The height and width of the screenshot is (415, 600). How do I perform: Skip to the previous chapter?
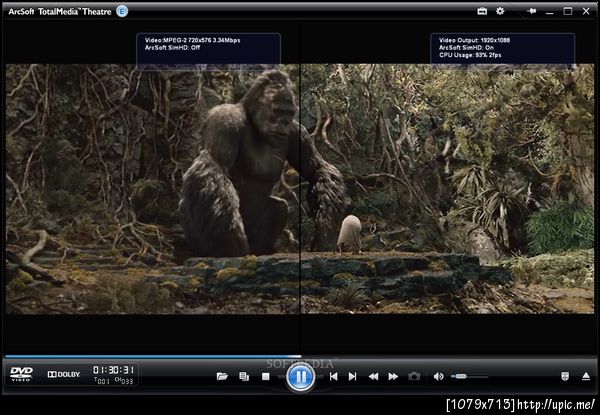click(334, 377)
